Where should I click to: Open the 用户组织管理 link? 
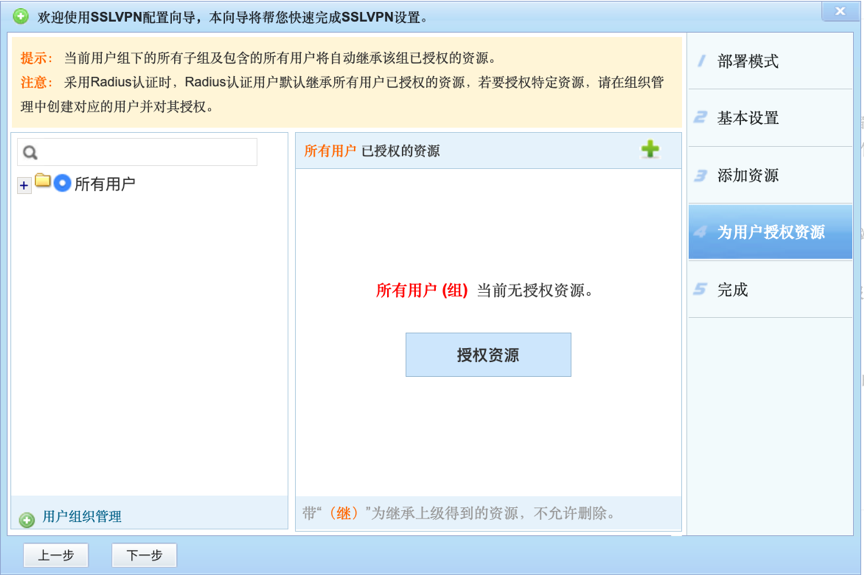click(x=82, y=517)
